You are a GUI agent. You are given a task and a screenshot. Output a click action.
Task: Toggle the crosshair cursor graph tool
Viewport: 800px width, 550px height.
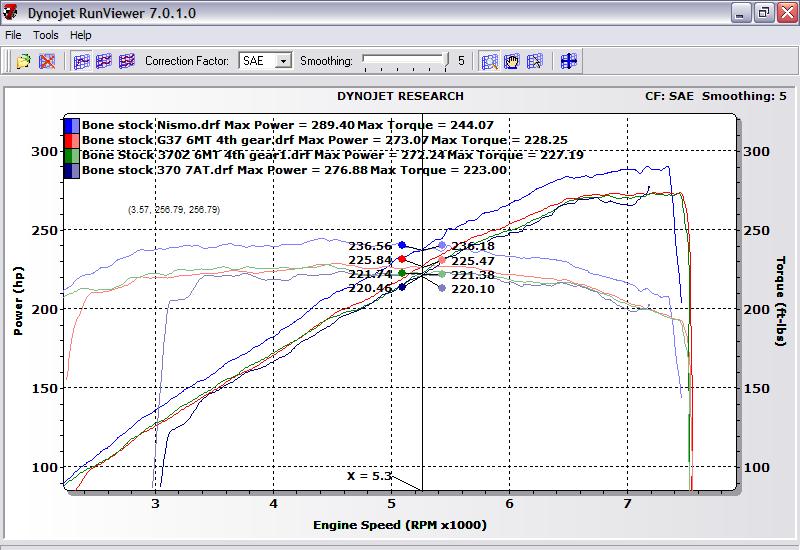[x=568, y=61]
